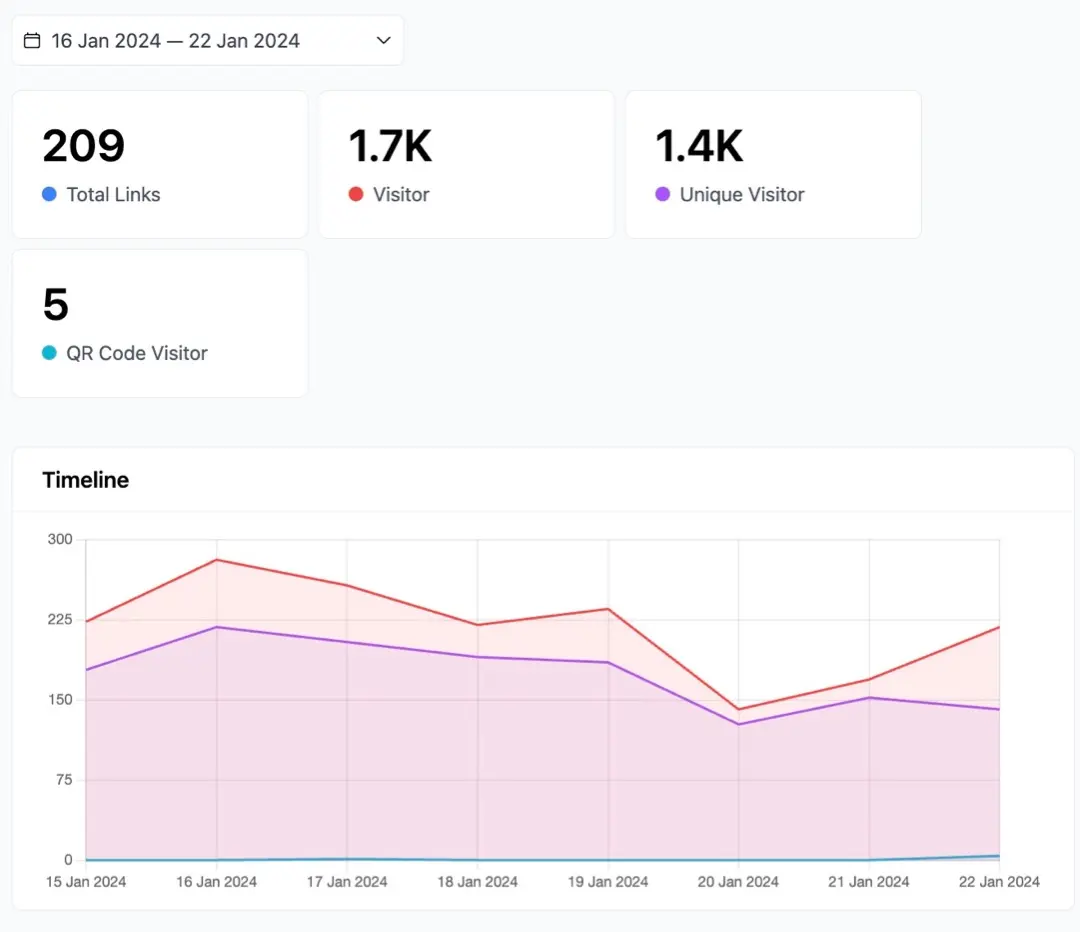
Task: Select the 1.7K Visitor card
Action: tap(466, 165)
